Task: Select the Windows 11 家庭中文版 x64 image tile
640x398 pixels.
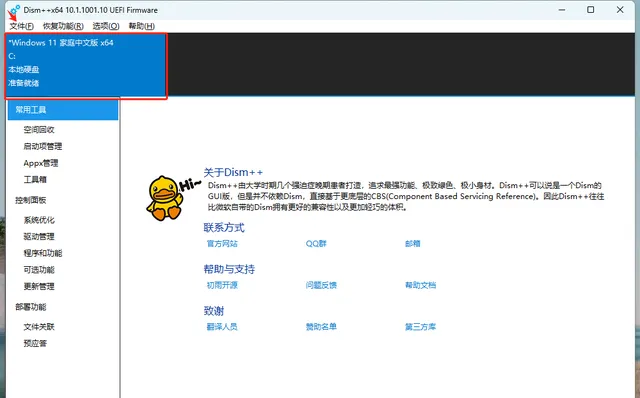Action: click(86, 66)
